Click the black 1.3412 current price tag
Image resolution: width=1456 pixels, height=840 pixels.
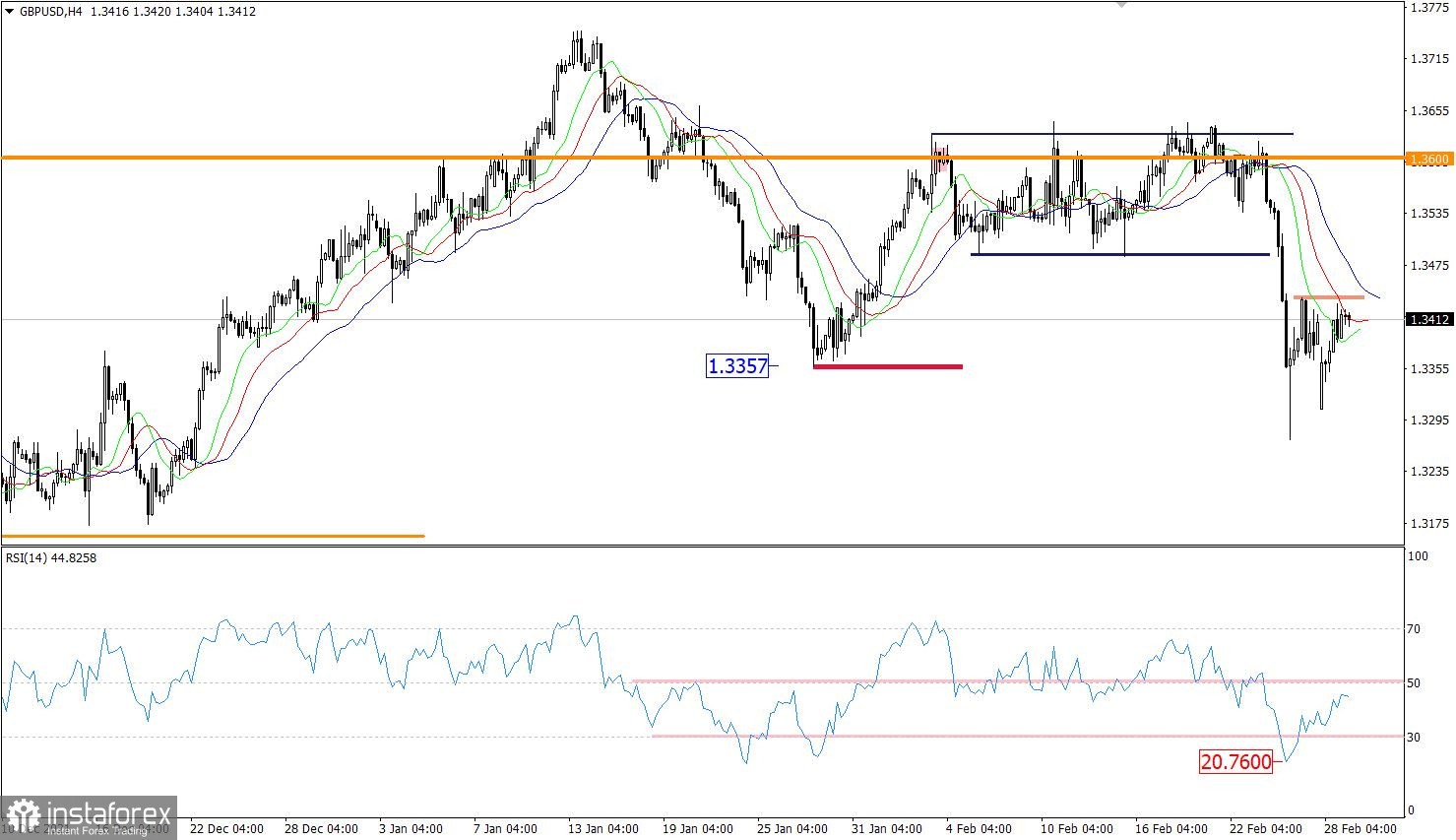click(1429, 319)
